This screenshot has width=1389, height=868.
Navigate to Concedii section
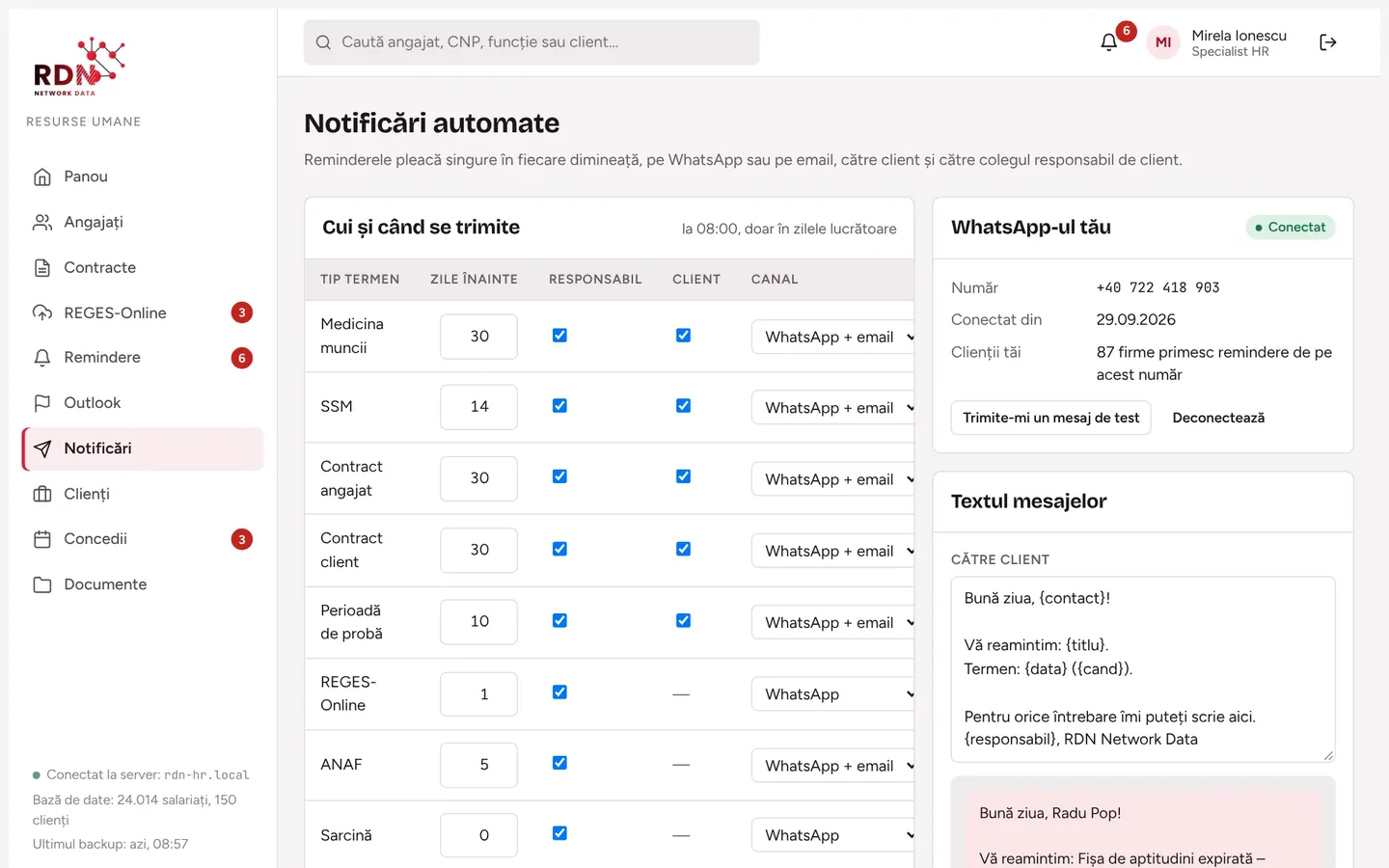(x=143, y=539)
